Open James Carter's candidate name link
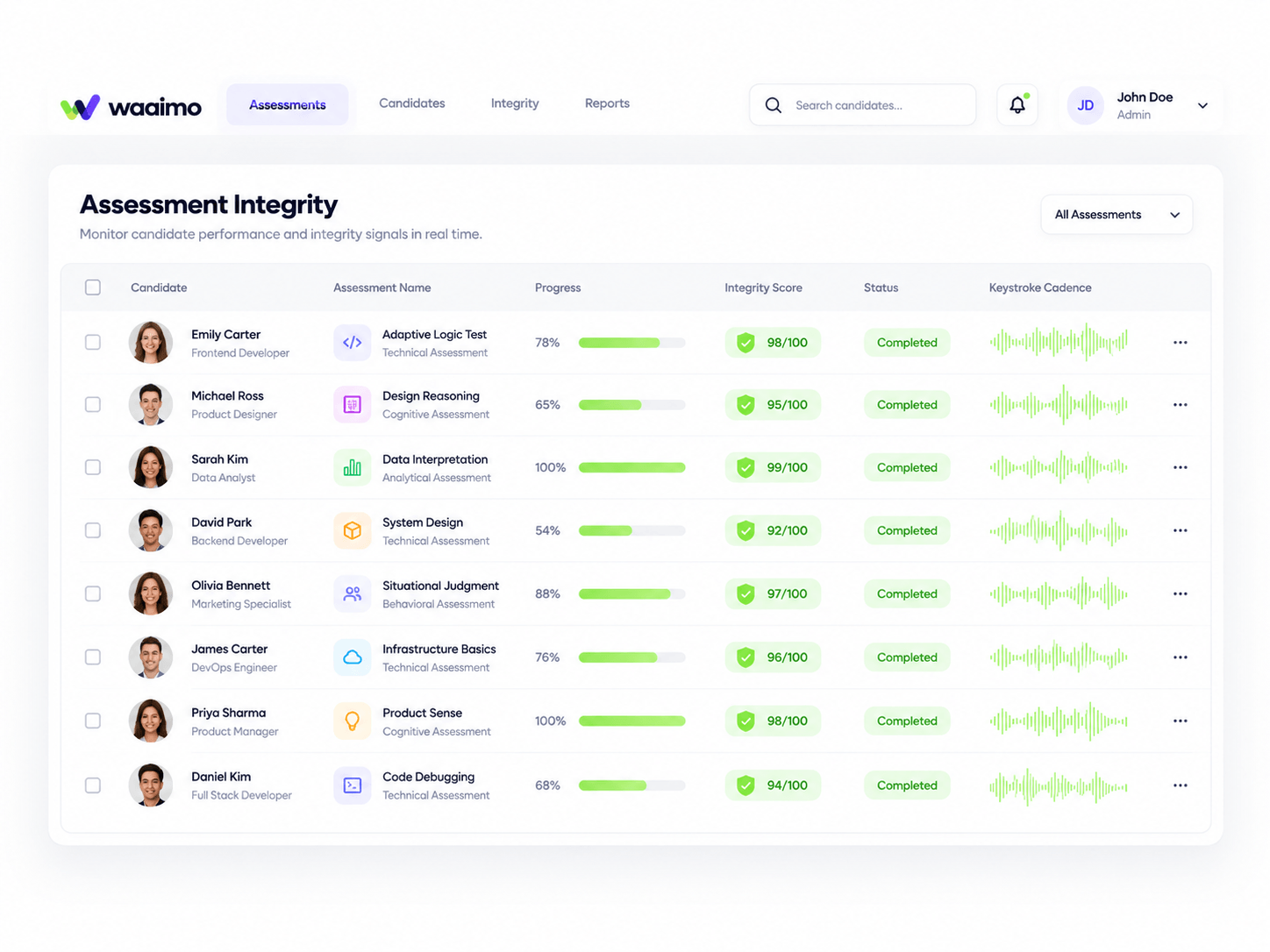 [230, 650]
